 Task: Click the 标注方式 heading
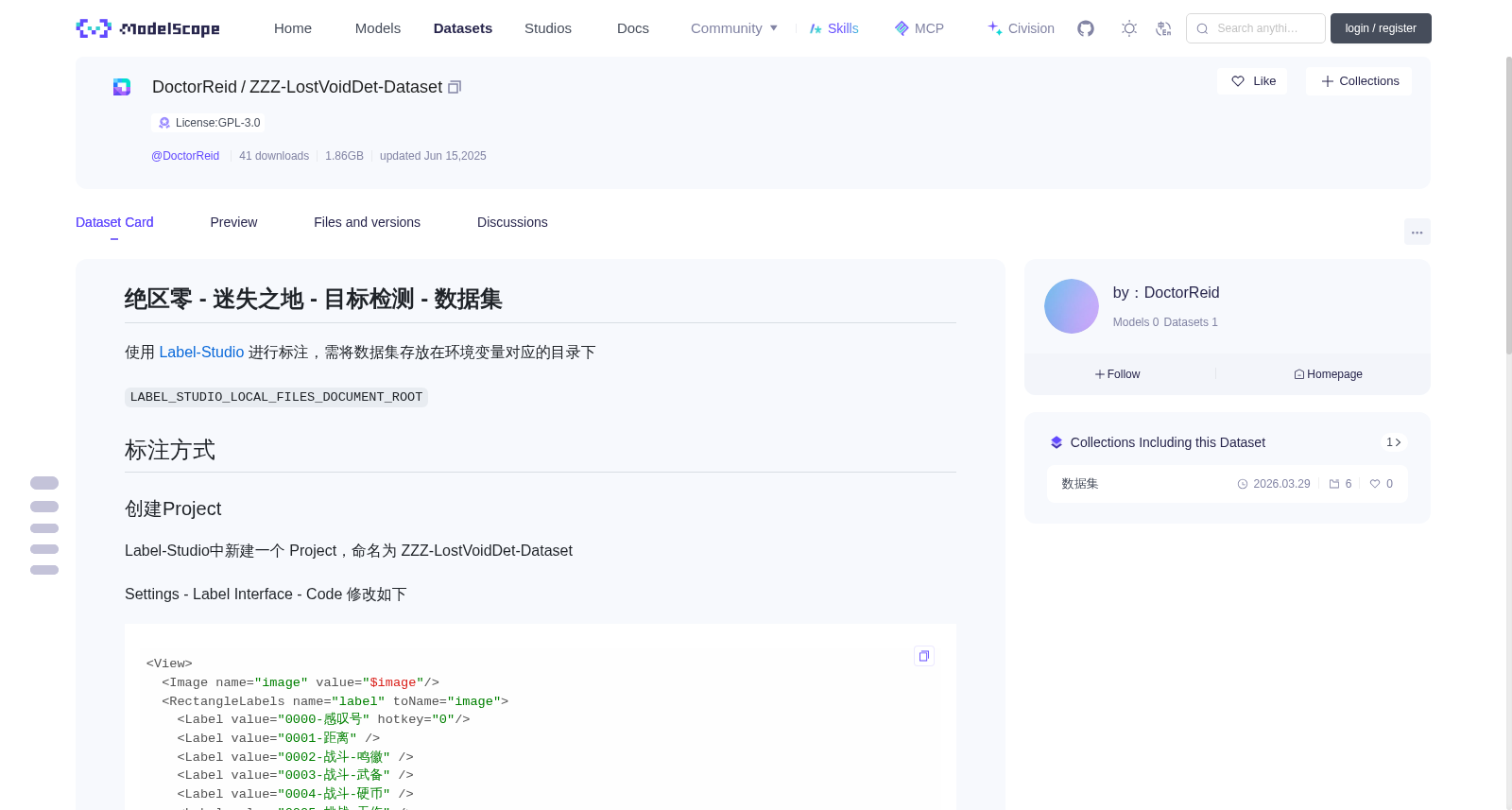pos(170,450)
